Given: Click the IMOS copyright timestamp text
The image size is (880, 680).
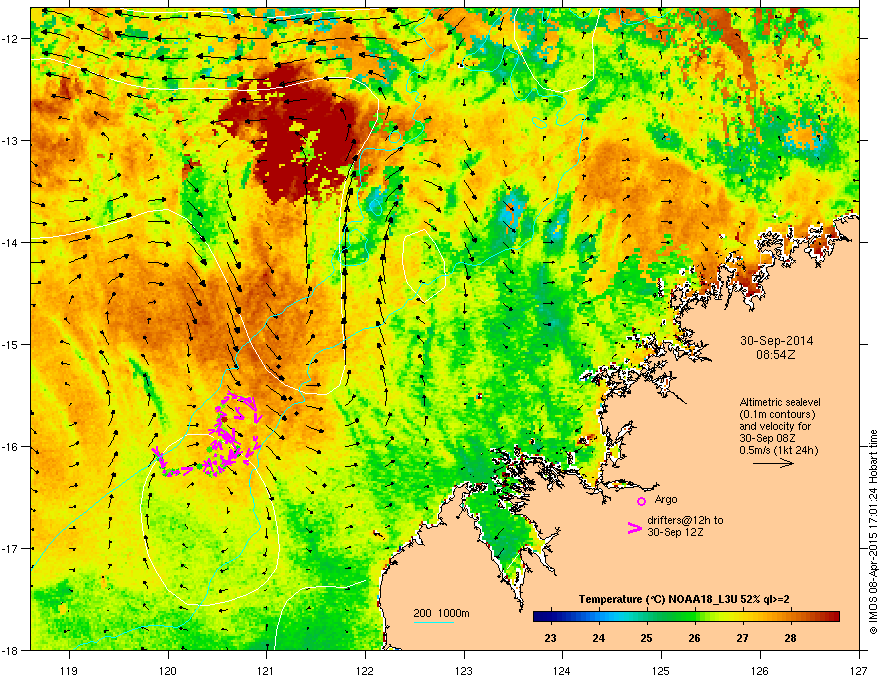Looking at the screenshot, I should 873,532.
